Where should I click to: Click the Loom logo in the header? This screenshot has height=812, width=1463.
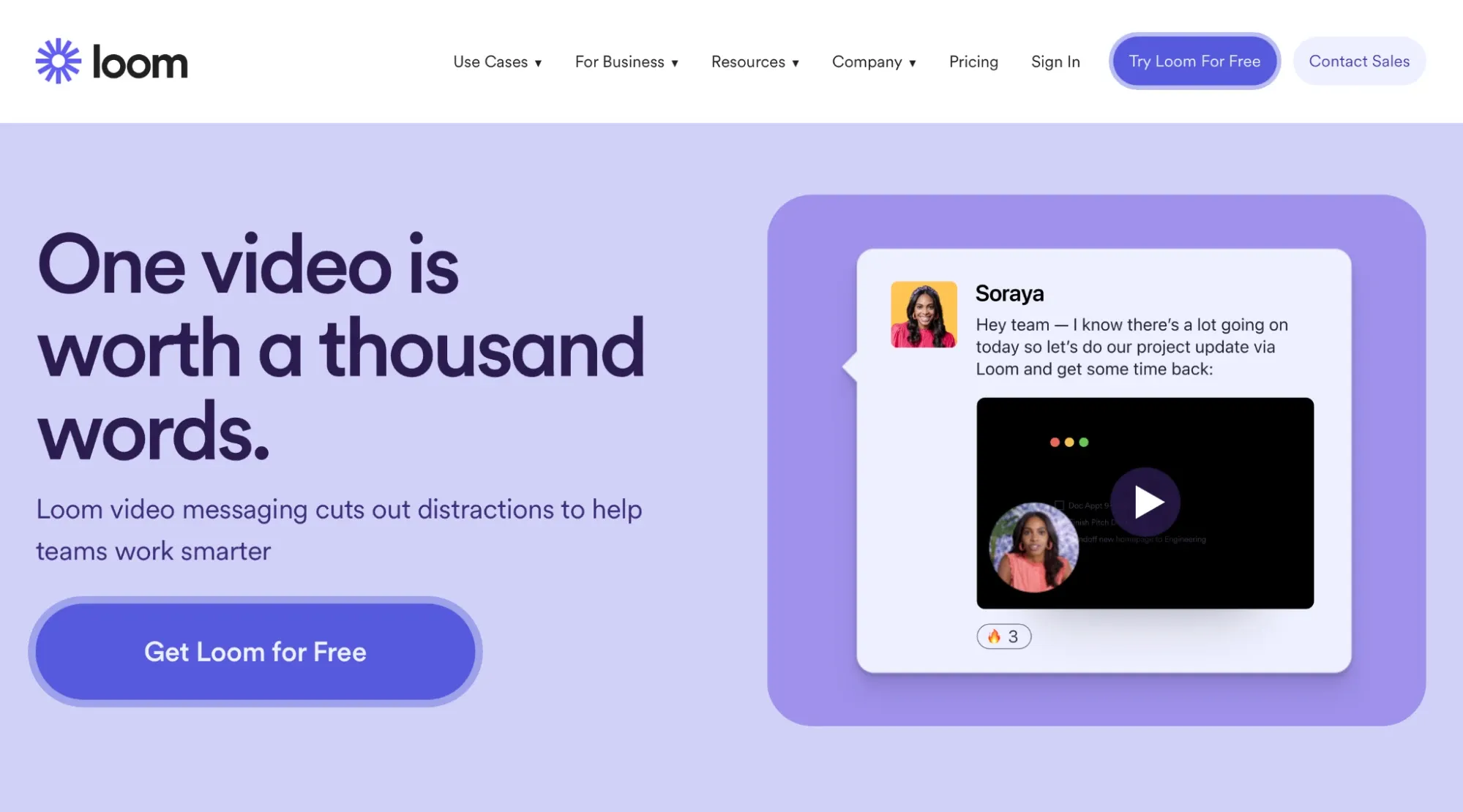[x=112, y=61]
